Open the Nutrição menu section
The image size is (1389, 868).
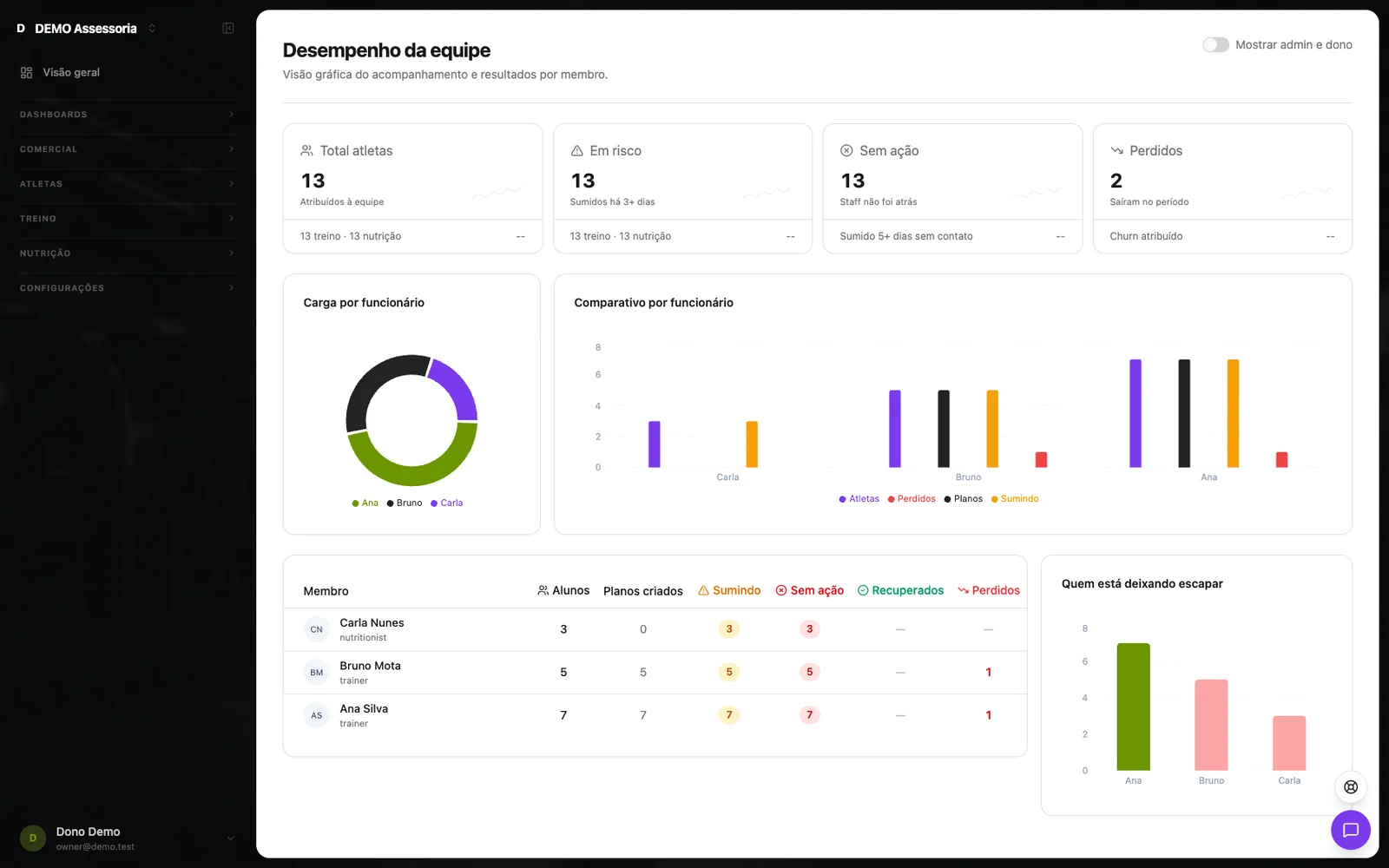click(x=128, y=253)
